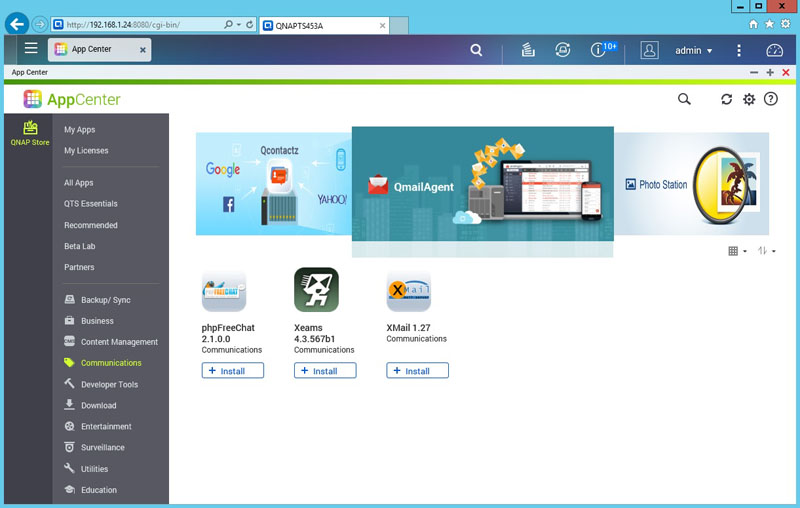Reload page via address bar refresh
This screenshot has height=508, width=800.
point(249,24)
